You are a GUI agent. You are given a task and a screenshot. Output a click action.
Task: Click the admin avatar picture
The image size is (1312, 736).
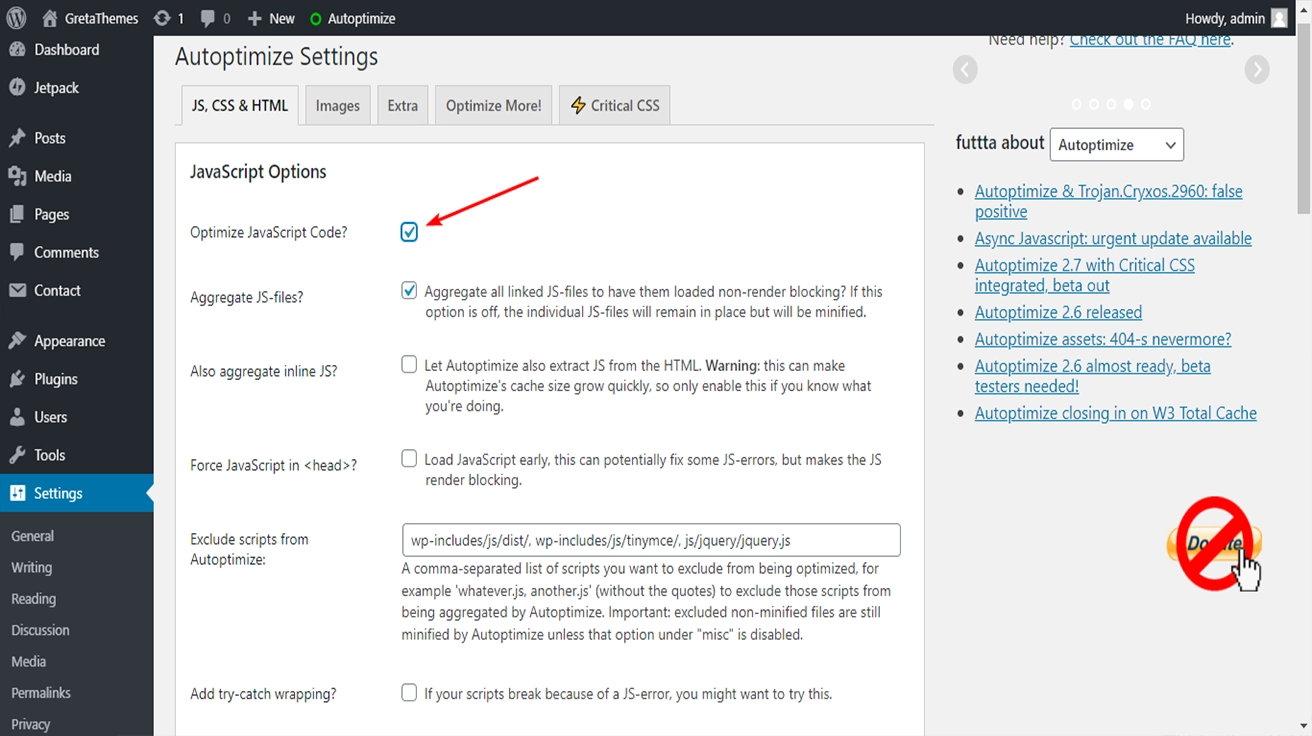point(1279,18)
